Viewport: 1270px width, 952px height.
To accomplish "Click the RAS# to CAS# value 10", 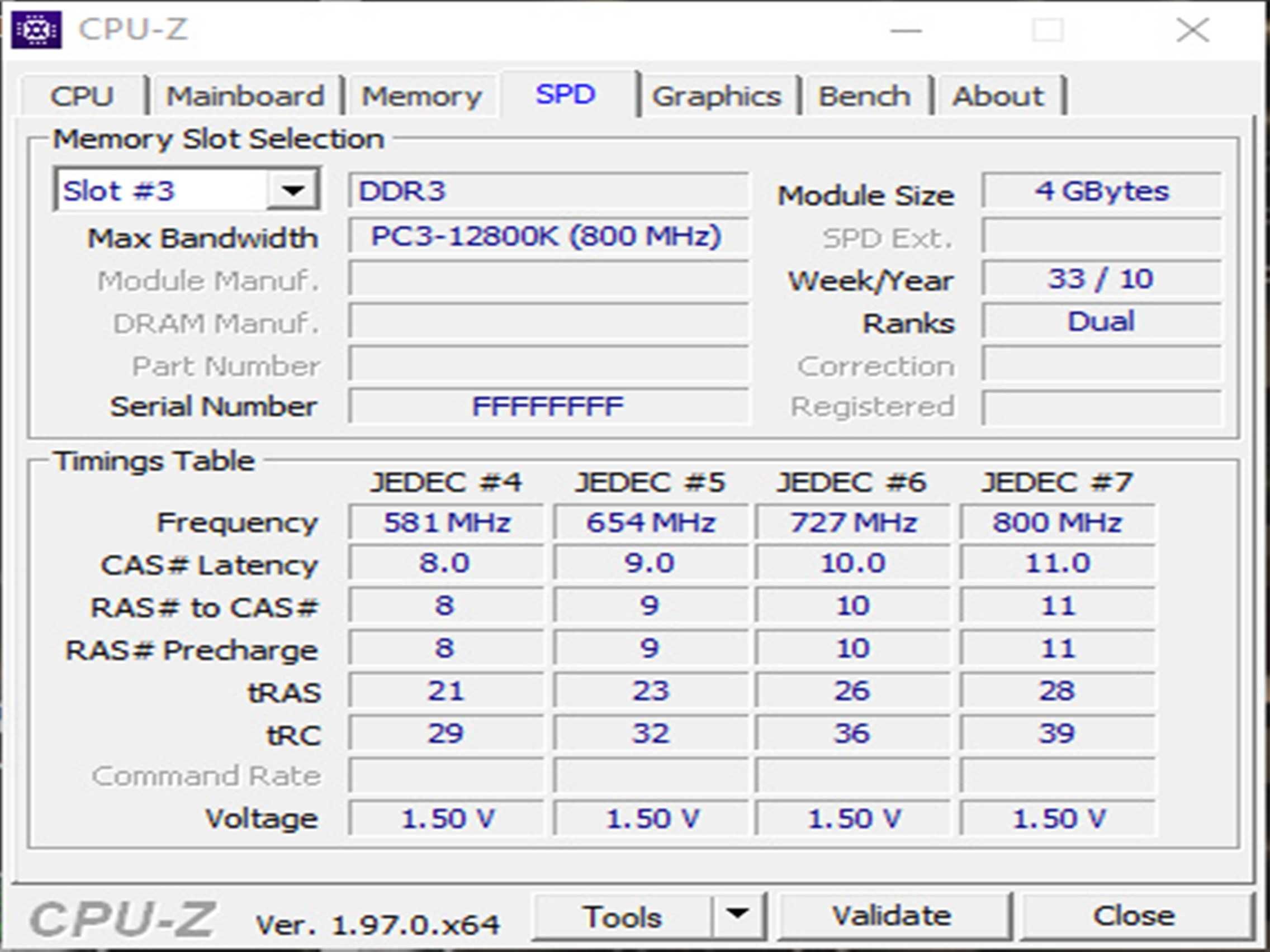I will pos(852,606).
